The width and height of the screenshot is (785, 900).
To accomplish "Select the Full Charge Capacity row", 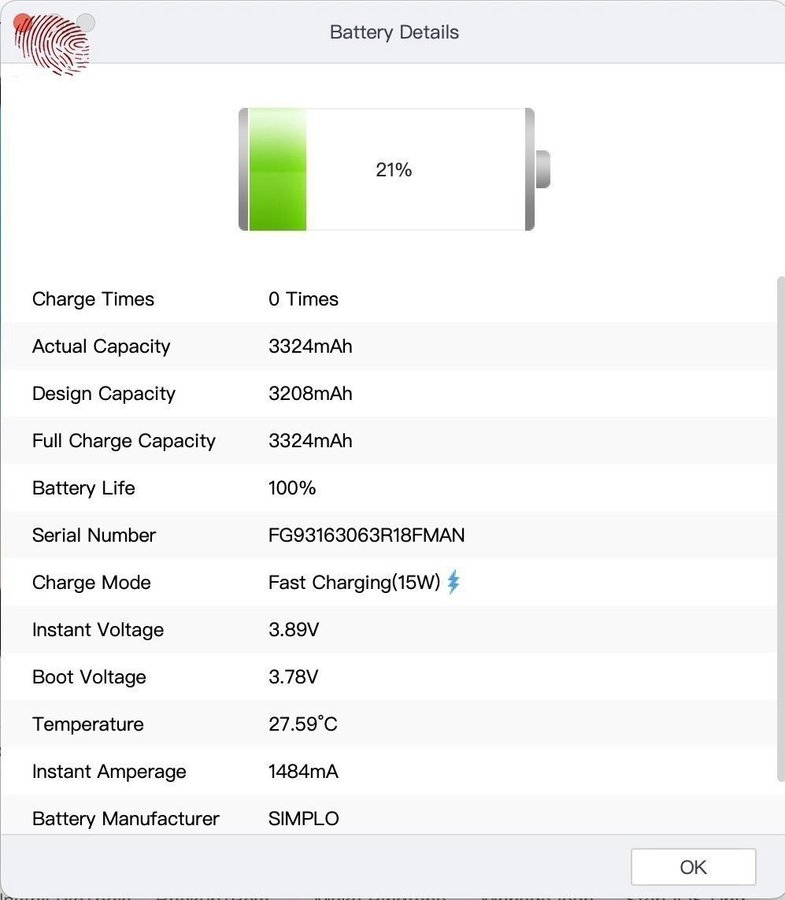I will (389, 441).
